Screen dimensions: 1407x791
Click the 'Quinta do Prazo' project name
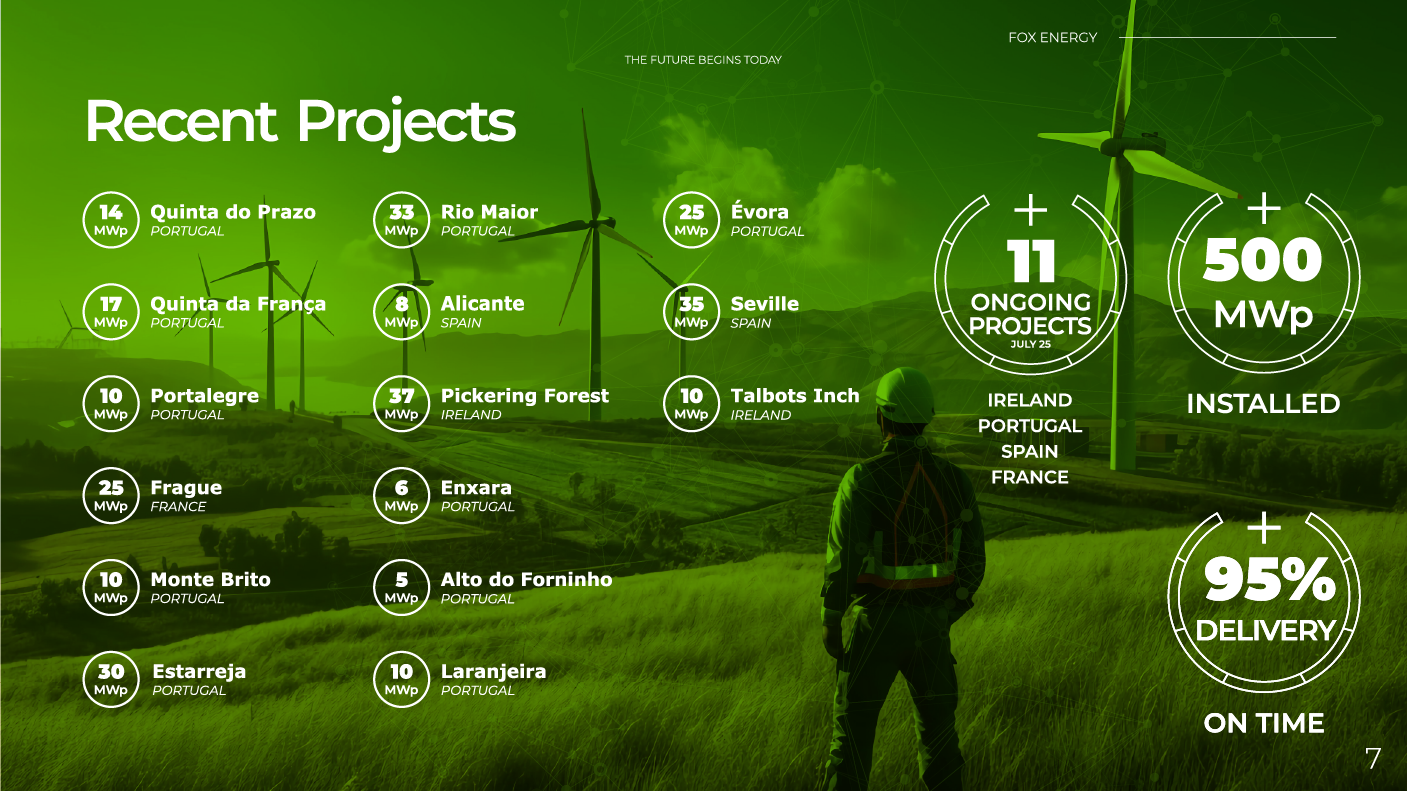click(233, 212)
